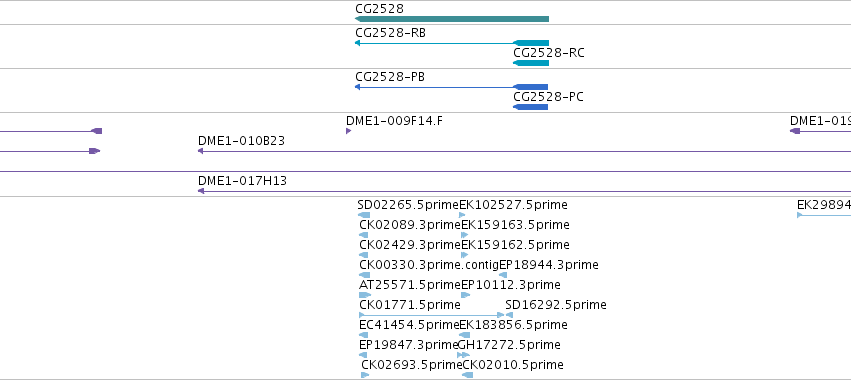Select the GH17272.5prime EST arrows
Image resolution: width=851 pixels, height=380 pixels.
coord(463,355)
